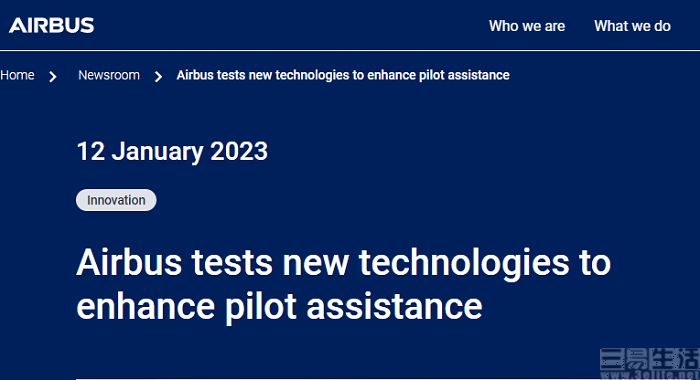The image size is (700, 380).
Task: Click the word "assistance" in large headline
Action: click(395, 307)
